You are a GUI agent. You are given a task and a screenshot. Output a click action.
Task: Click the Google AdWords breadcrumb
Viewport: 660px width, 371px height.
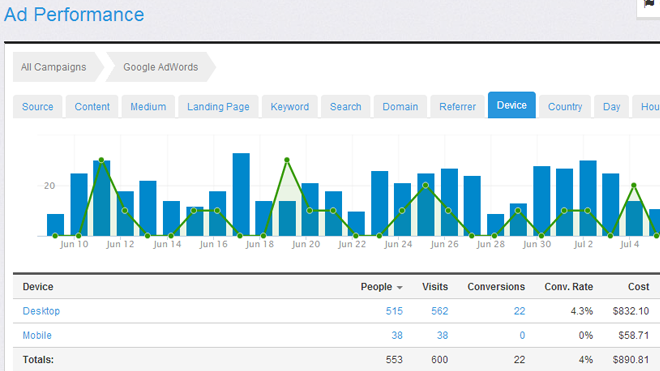coord(160,67)
